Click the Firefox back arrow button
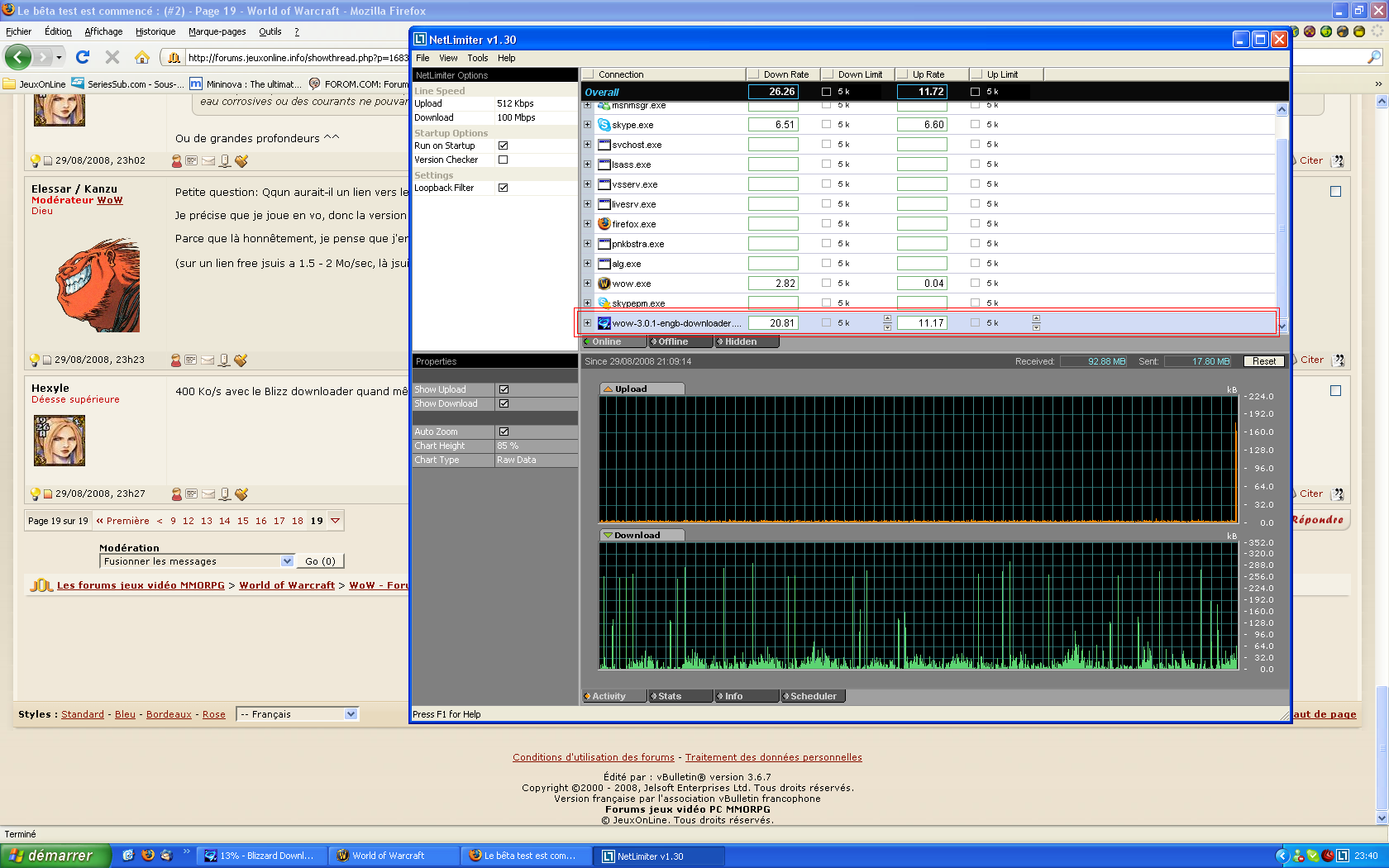This screenshot has height=868, width=1389. click(x=18, y=57)
